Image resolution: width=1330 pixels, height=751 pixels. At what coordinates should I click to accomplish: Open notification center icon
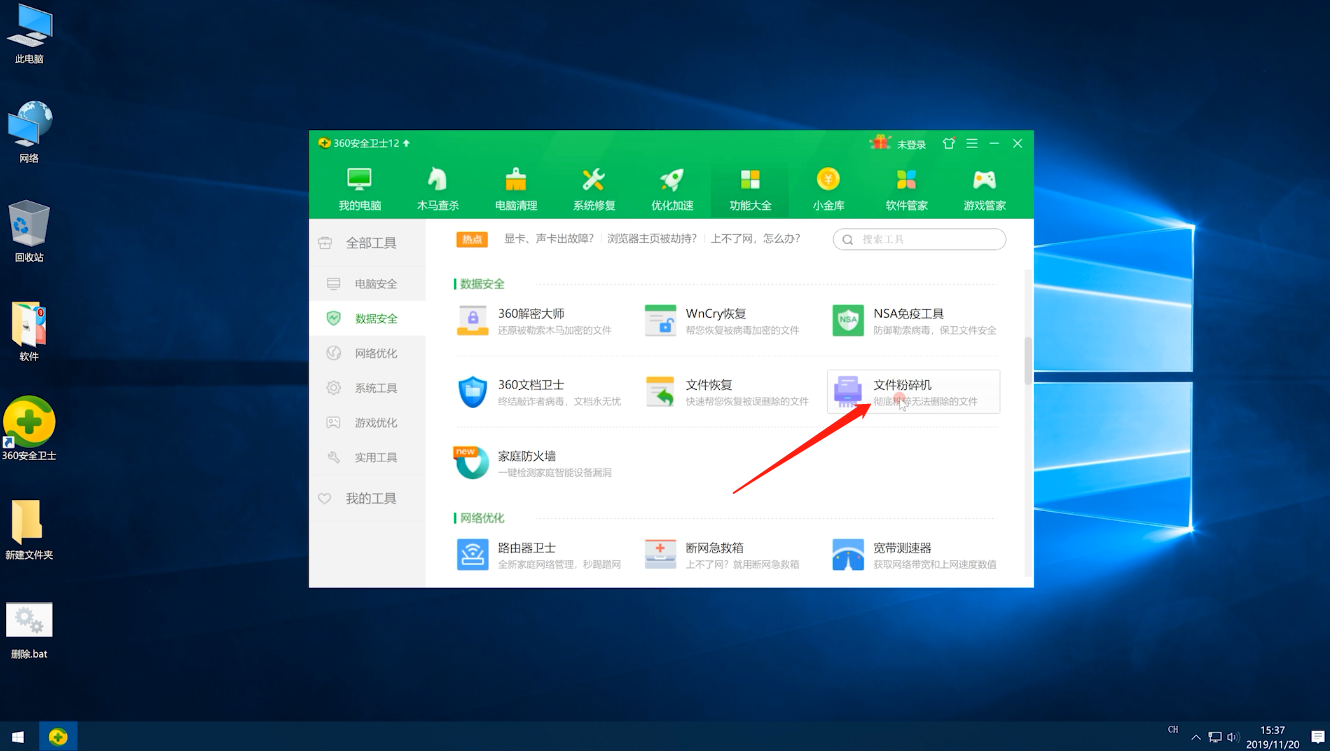[x=1318, y=737]
